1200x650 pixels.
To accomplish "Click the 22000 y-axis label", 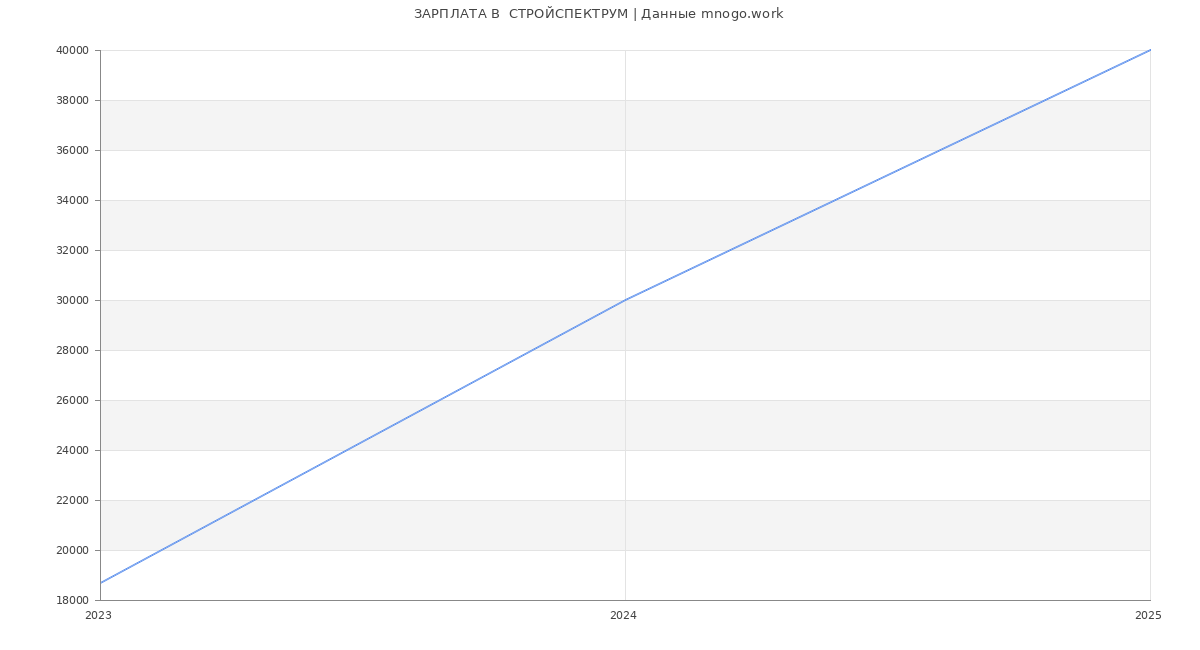I will point(73,500).
